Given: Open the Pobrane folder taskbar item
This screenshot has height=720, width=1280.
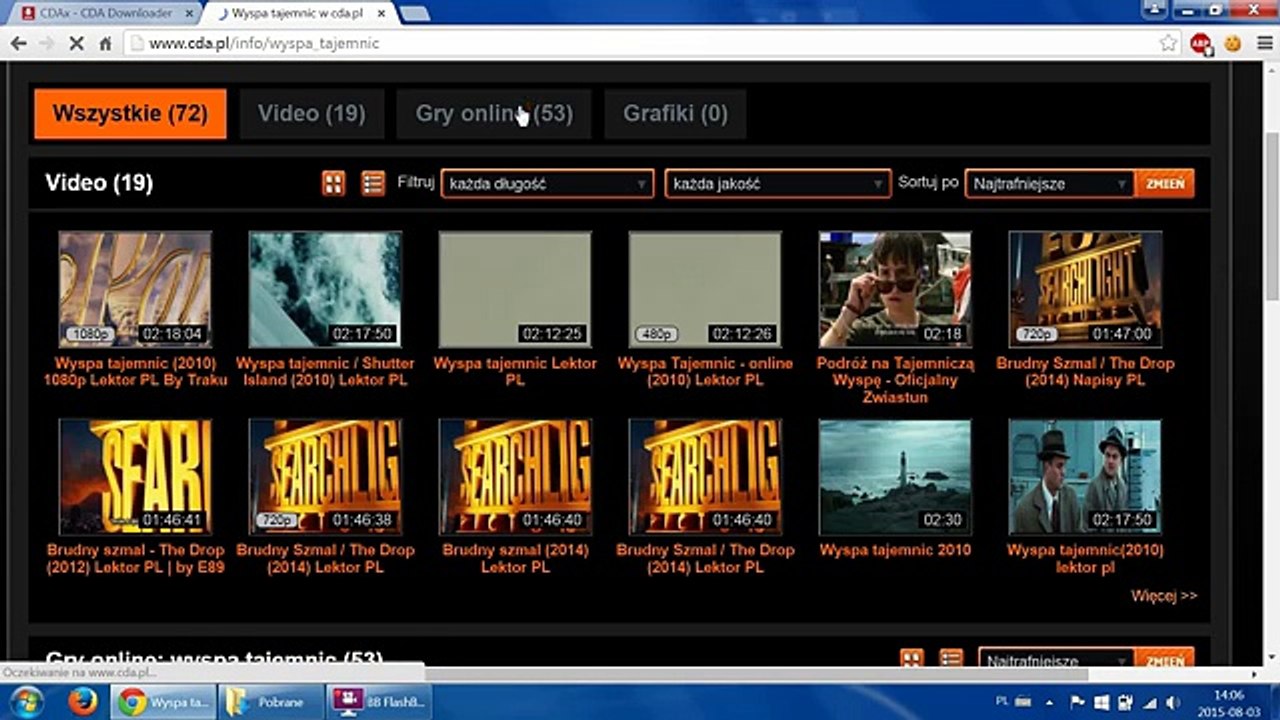Looking at the screenshot, I should [x=269, y=701].
